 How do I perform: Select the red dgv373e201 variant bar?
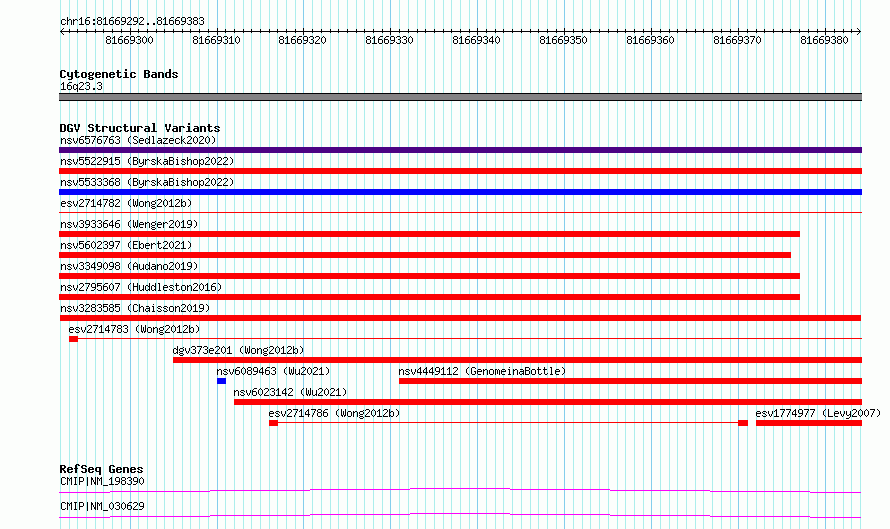point(518,360)
